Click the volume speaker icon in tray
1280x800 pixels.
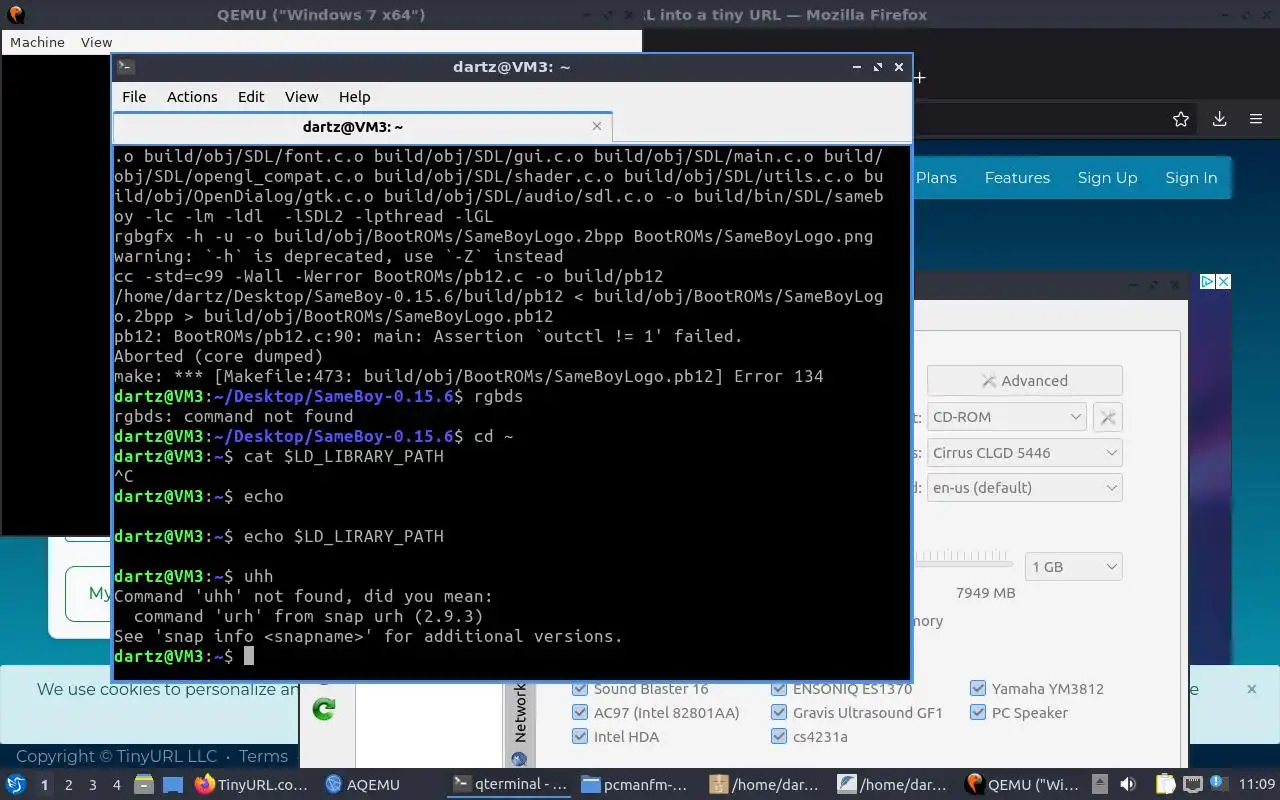click(x=1127, y=785)
